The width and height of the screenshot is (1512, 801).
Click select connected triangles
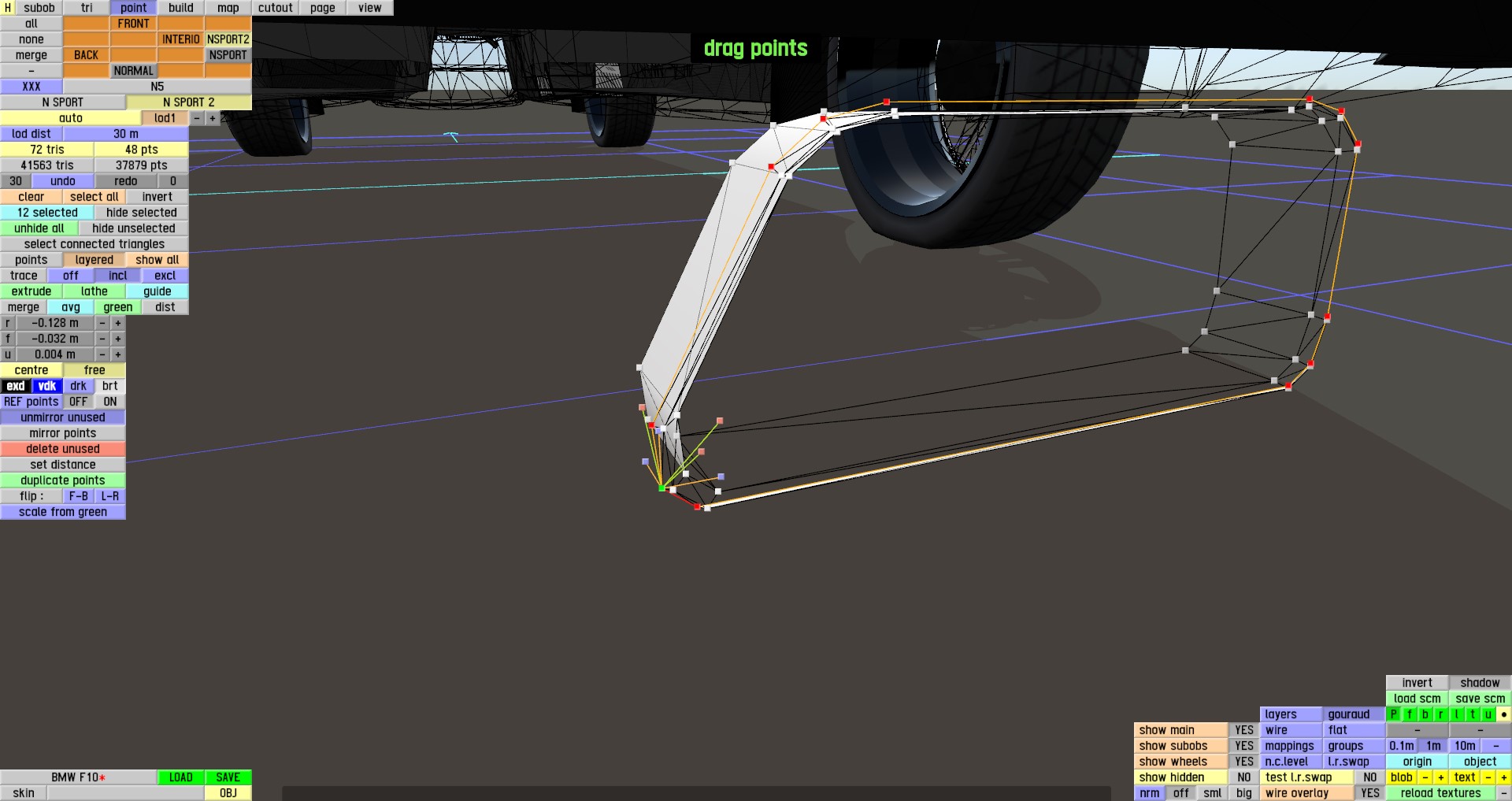[94, 244]
